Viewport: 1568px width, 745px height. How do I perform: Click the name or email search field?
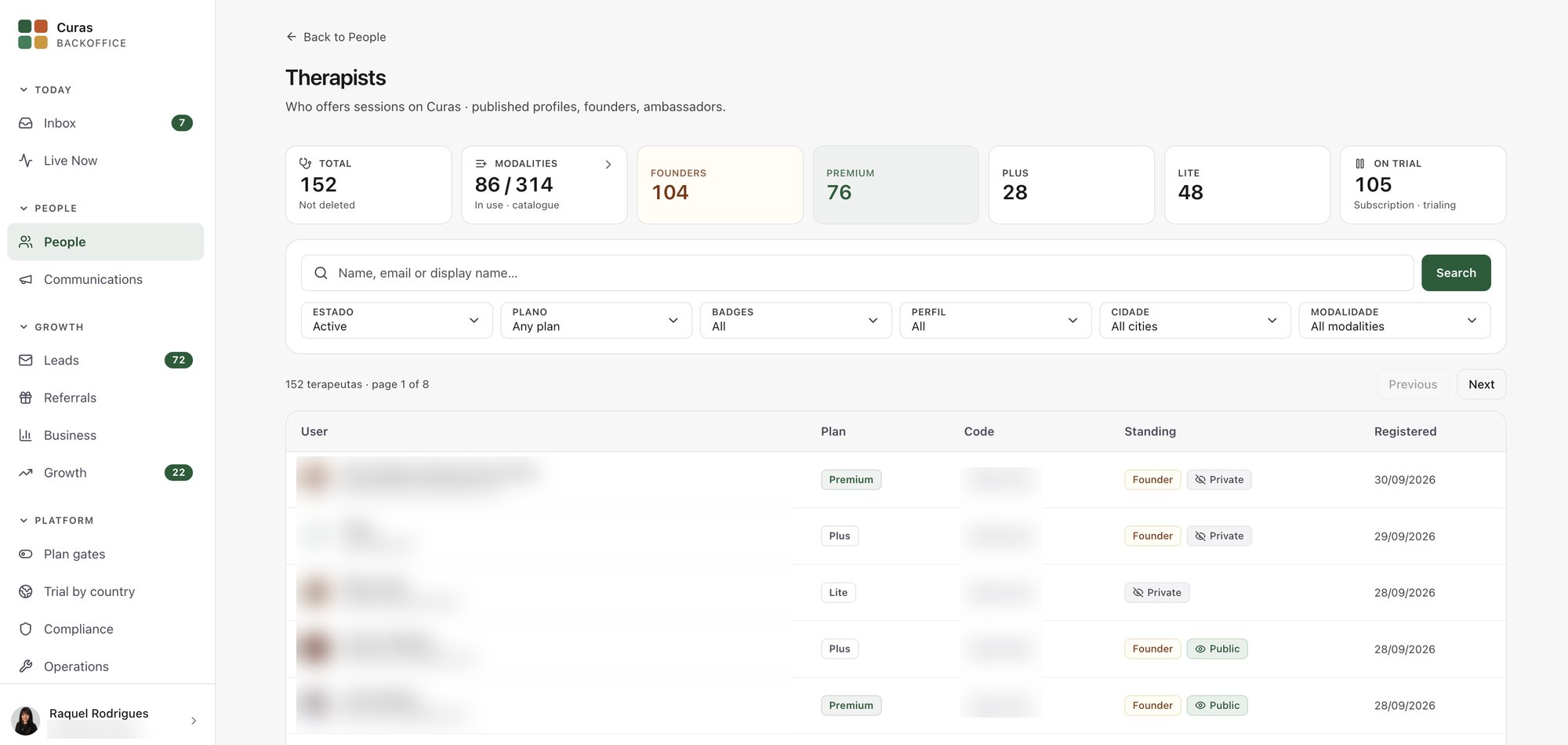[857, 274]
